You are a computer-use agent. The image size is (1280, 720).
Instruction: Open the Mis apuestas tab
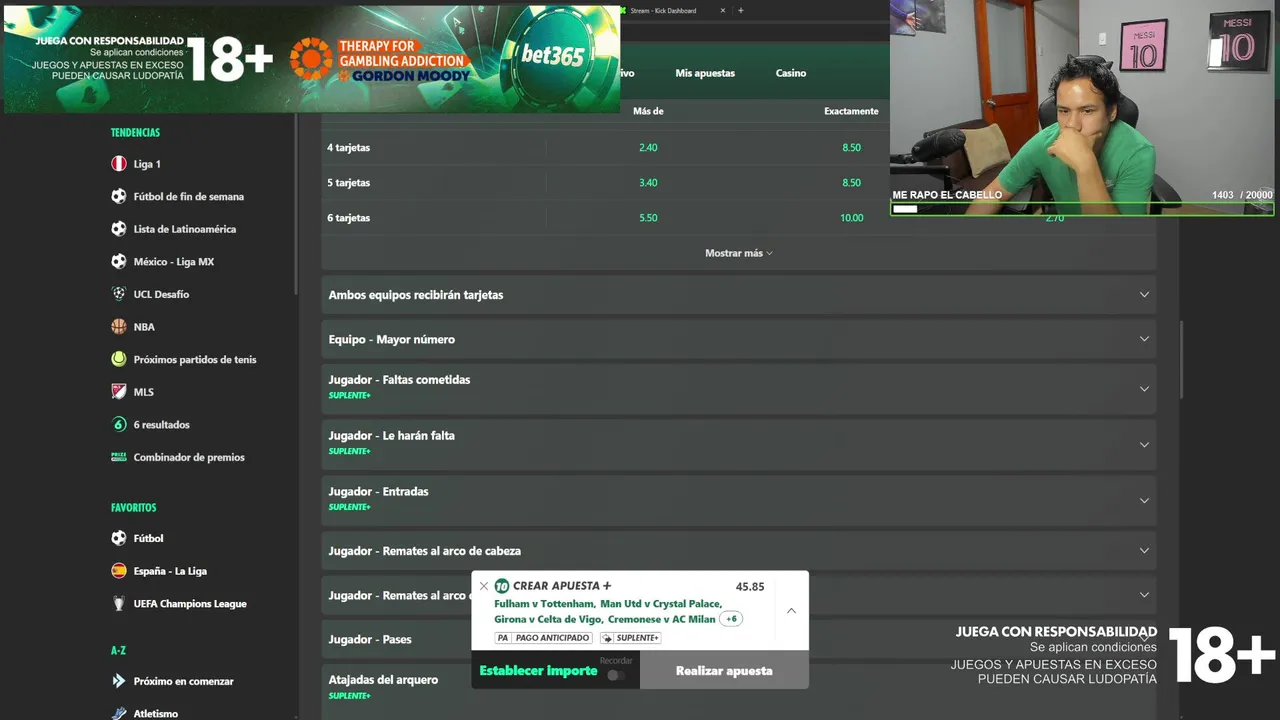click(x=705, y=73)
